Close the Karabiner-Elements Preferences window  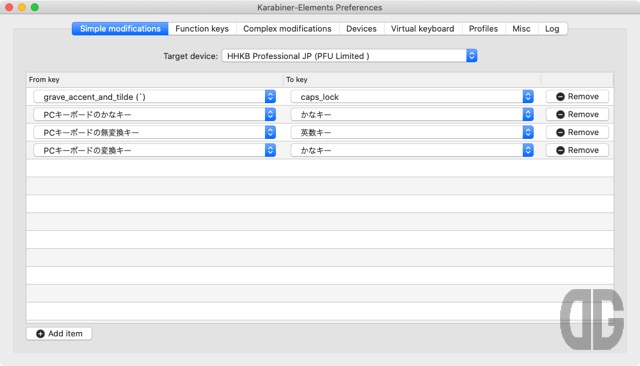[9, 7]
